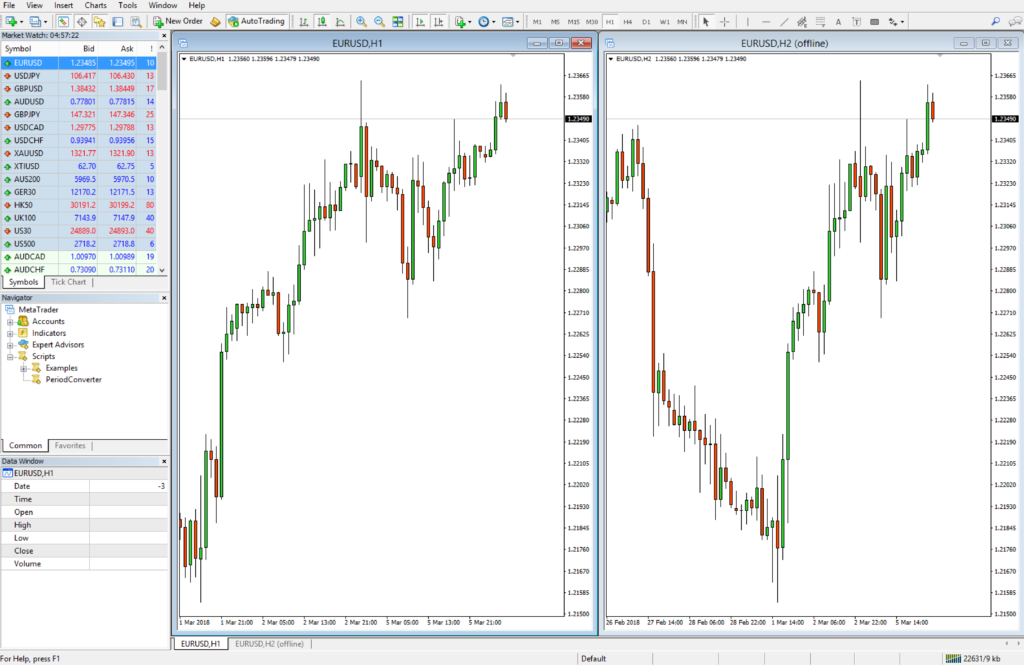The image size is (1024, 665).
Task: Zoom out on the chart
Action: pos(379,22)
